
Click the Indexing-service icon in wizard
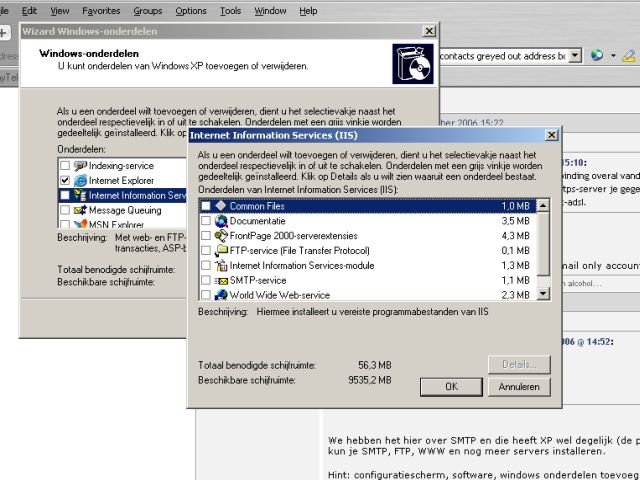(x=80, y=166)
